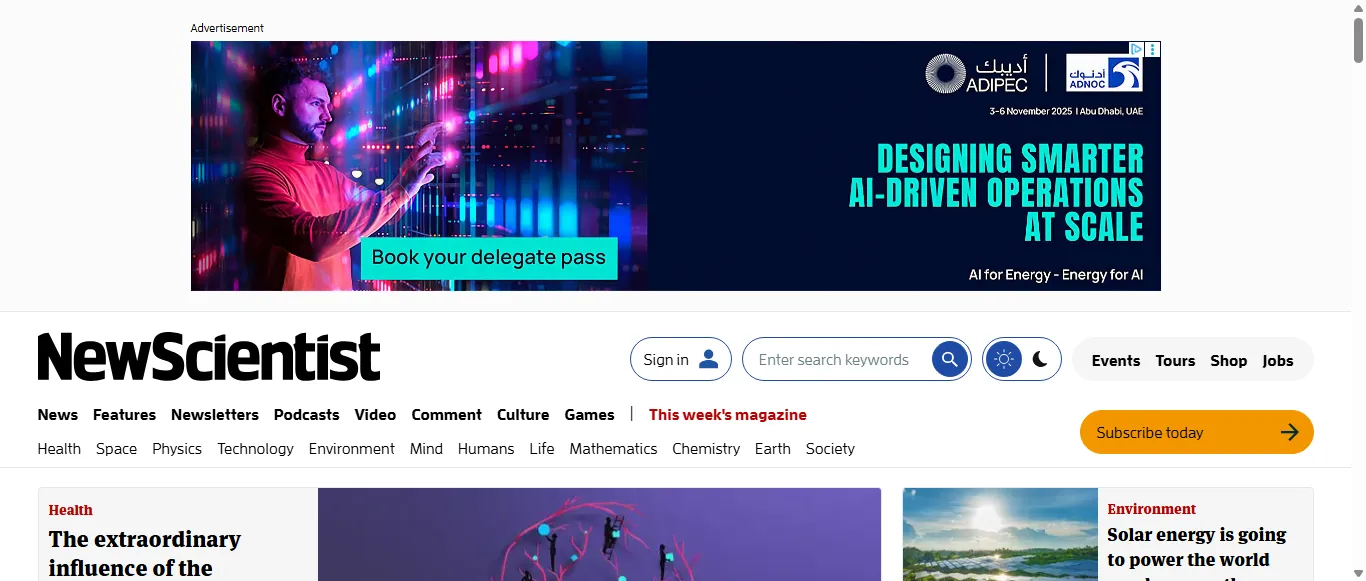The height and width of the screenshot is (581, 1366).
Task: Click the New Scientist logo
Action: tap(209, 357)
